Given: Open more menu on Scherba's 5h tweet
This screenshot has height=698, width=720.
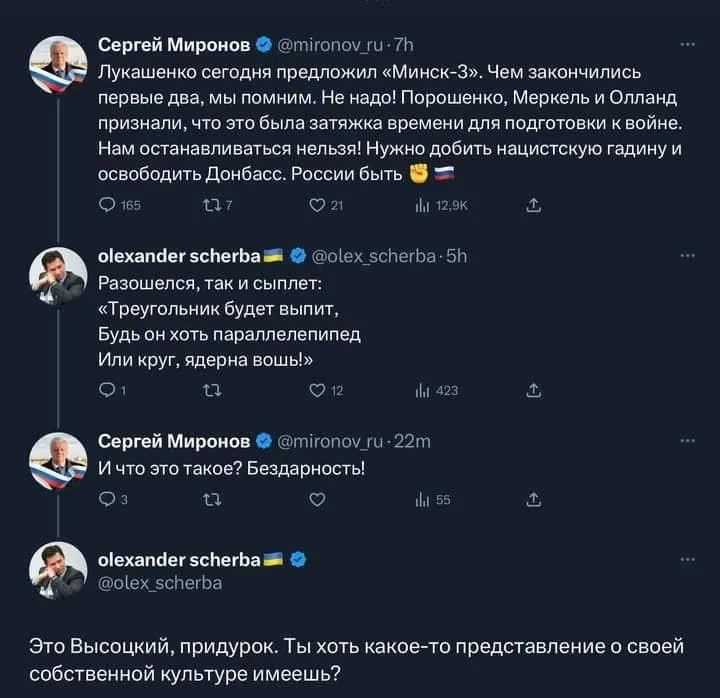Looking at the screenshot, I should [x=686, y=254].
